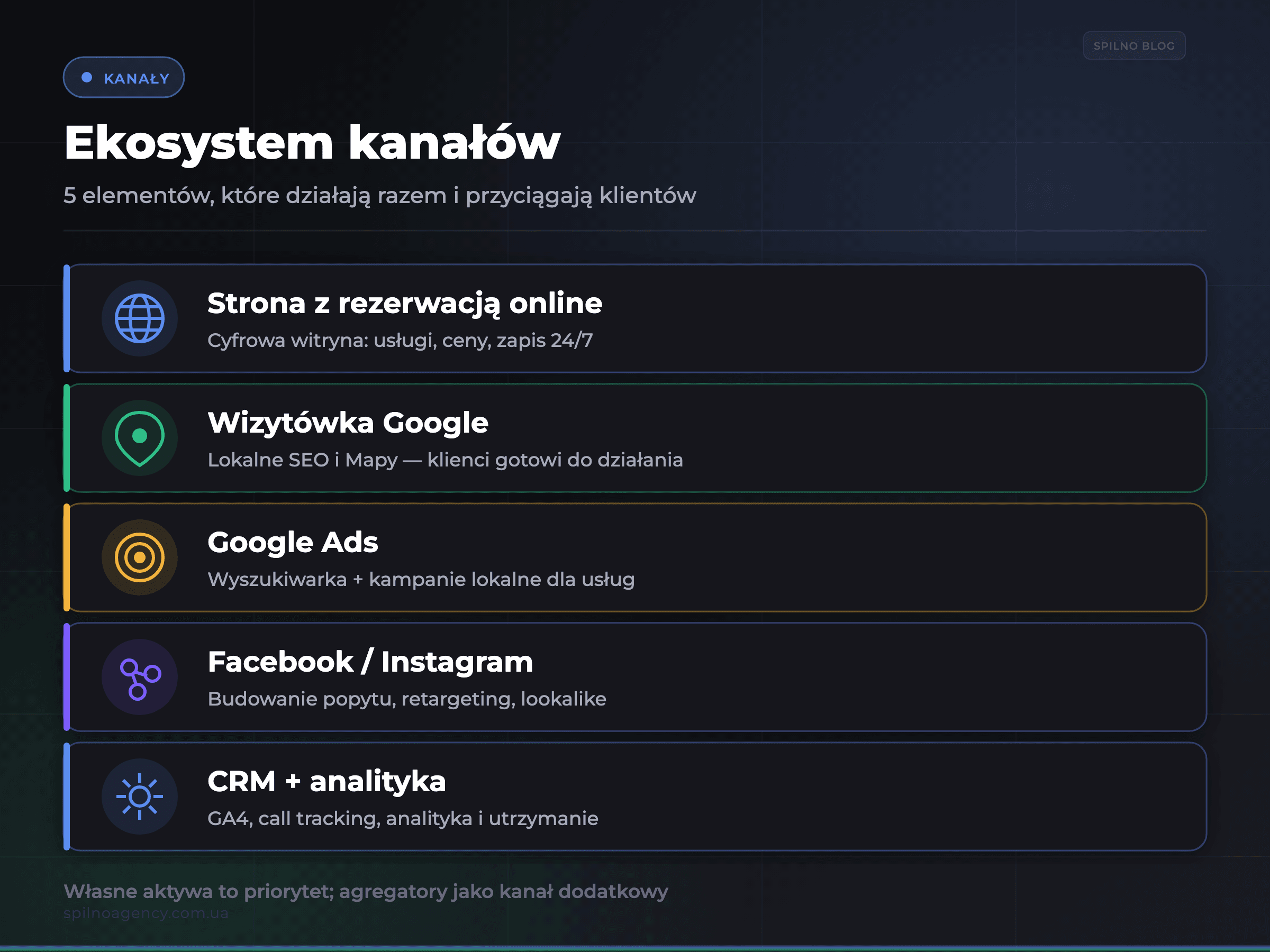The width and height of the screenshot is (1270, 952).
Task: Select the Strona z rezerwacją online heading
Action: click(x=405, y=304)
